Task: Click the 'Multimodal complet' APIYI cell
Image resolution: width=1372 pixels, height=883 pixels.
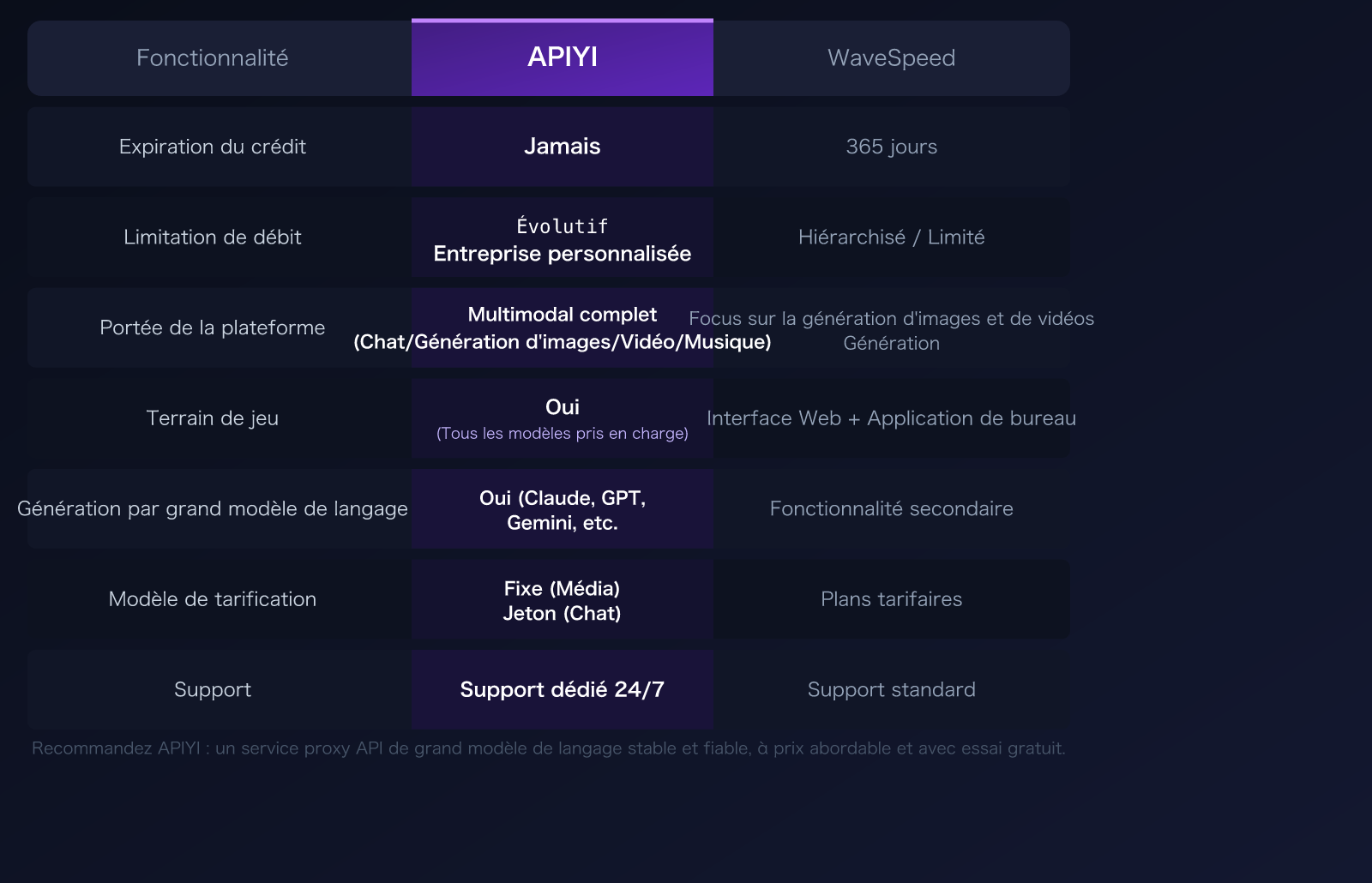Action: [562, 327]
